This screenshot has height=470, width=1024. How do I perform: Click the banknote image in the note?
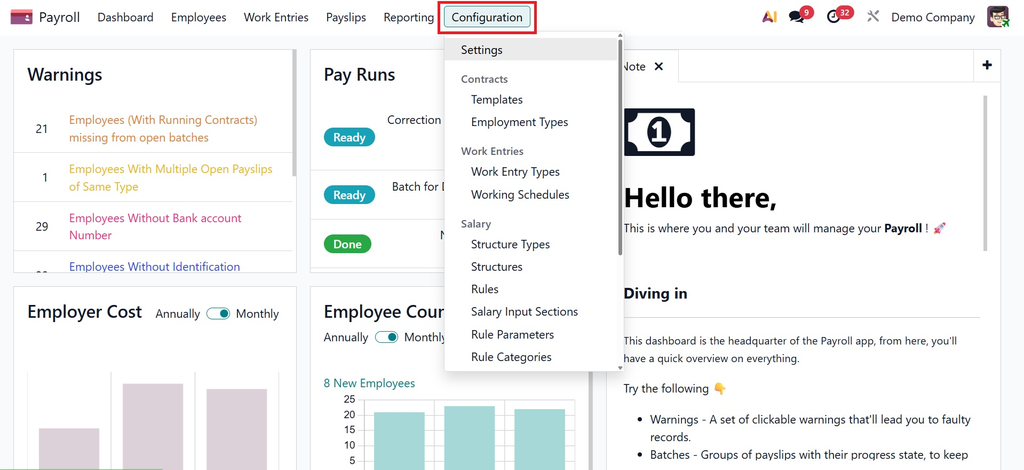[659, 132]
